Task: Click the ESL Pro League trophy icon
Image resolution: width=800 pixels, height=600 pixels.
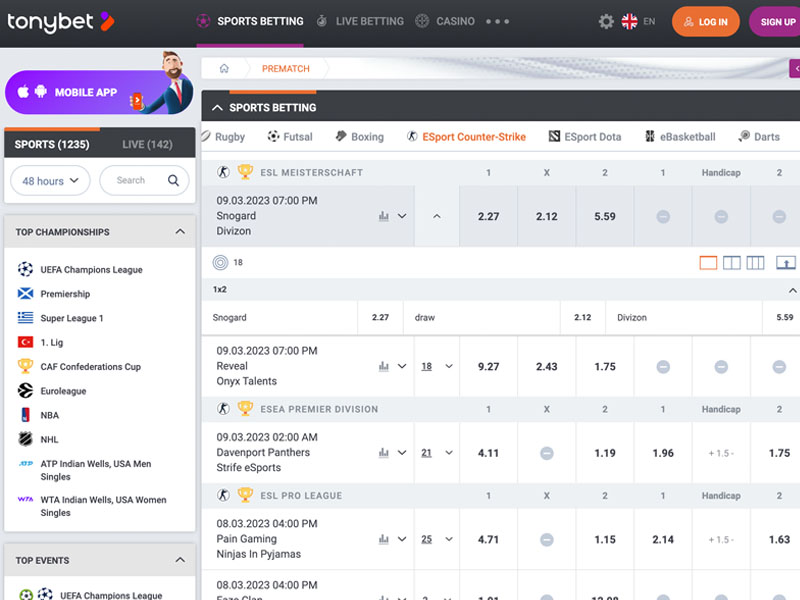Action: (x=245, y=495)
